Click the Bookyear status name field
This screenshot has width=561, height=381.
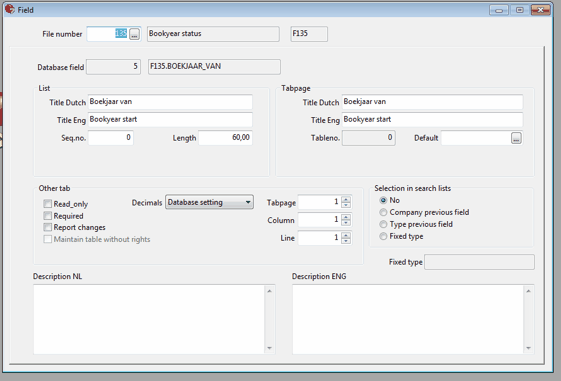[213, 34]
